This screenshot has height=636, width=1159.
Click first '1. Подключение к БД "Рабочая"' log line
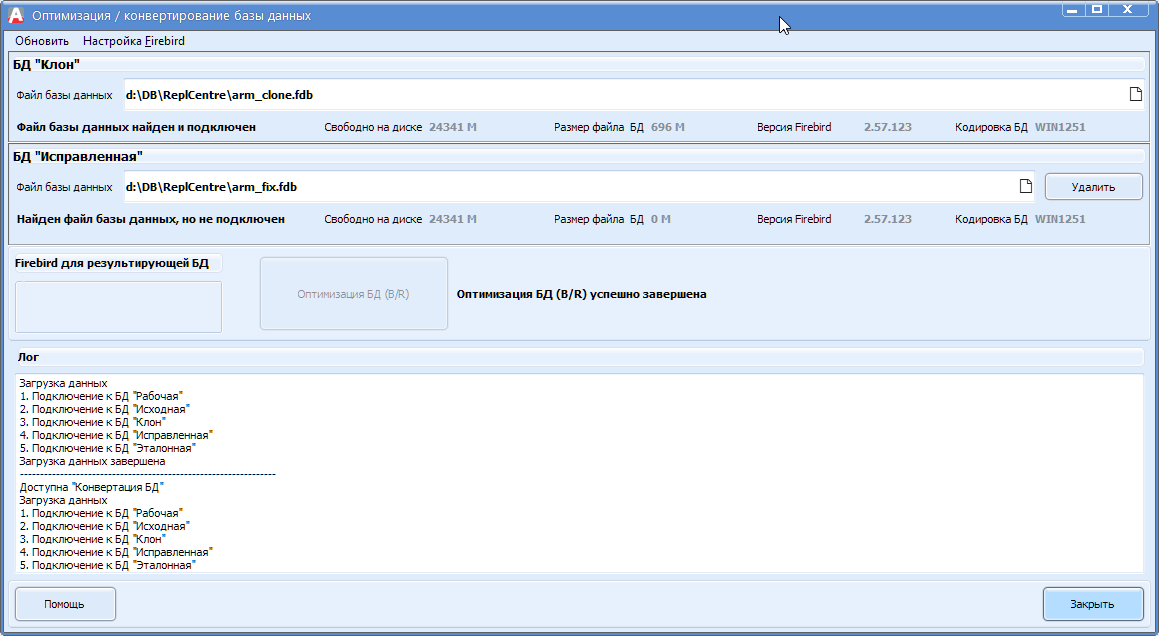[101, 396]
